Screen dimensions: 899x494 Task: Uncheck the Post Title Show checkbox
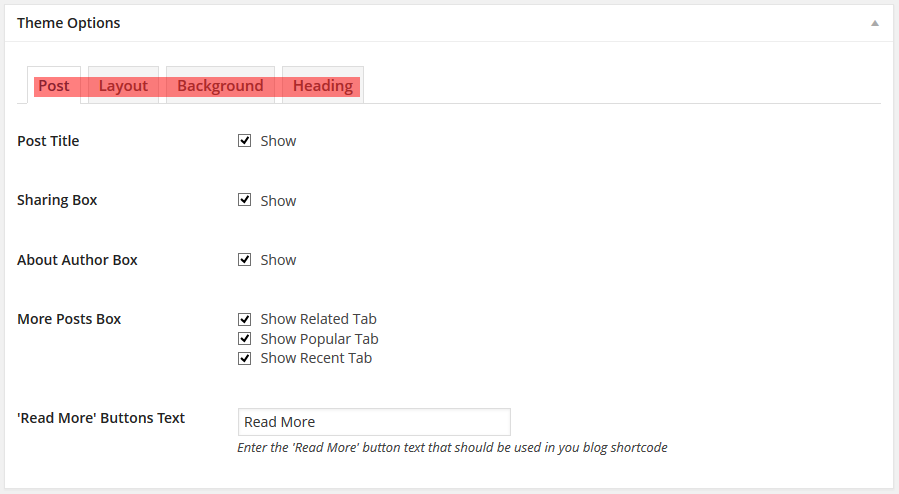pos(245,140)
